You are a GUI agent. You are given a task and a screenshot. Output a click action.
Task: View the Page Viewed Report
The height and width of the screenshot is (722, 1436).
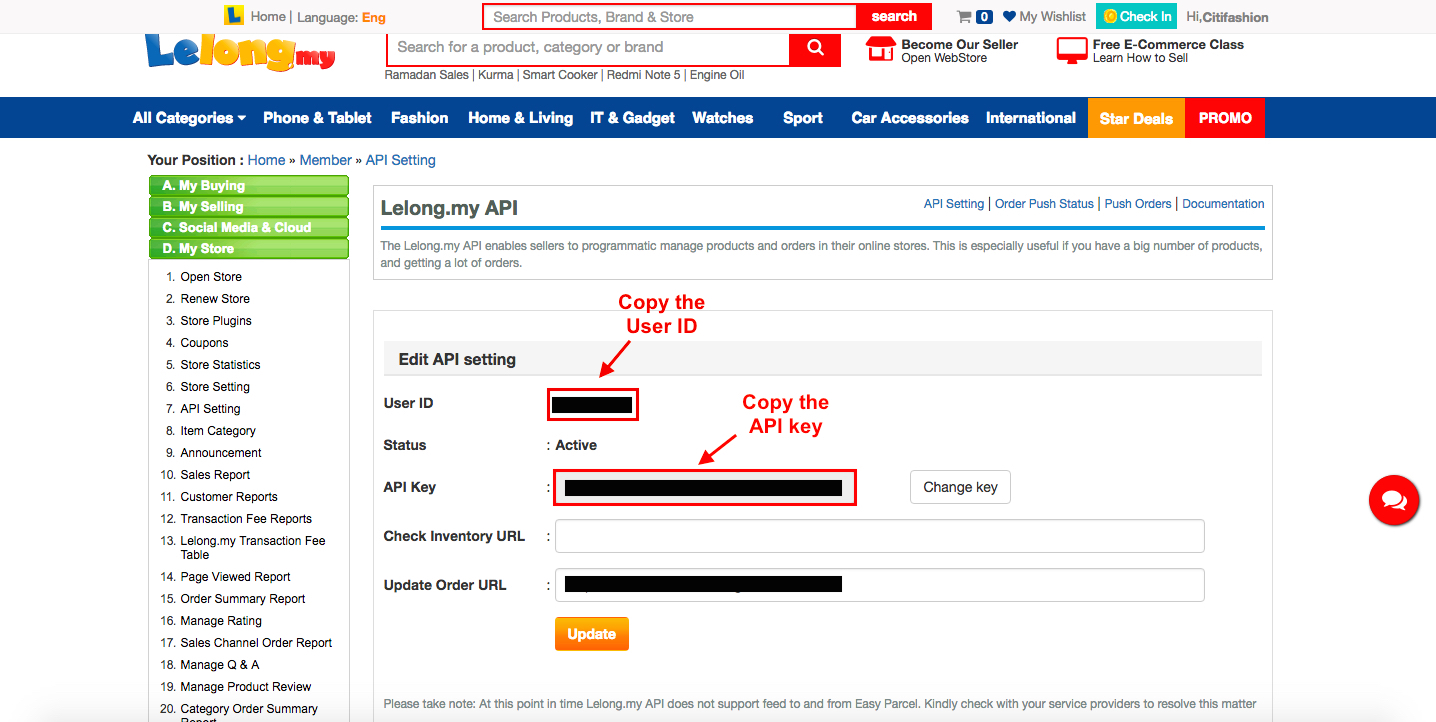pos(236,577)
